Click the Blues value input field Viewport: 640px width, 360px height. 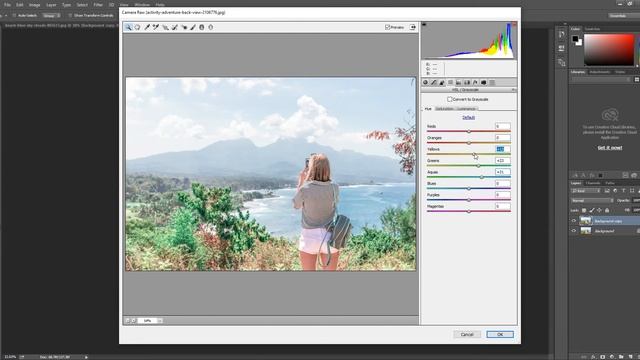[502, 184]
